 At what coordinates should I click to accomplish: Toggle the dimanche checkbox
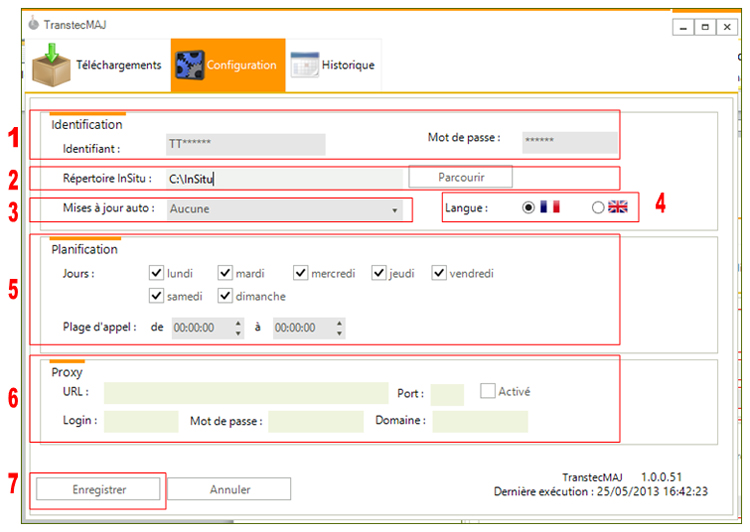tap(225, 296)
